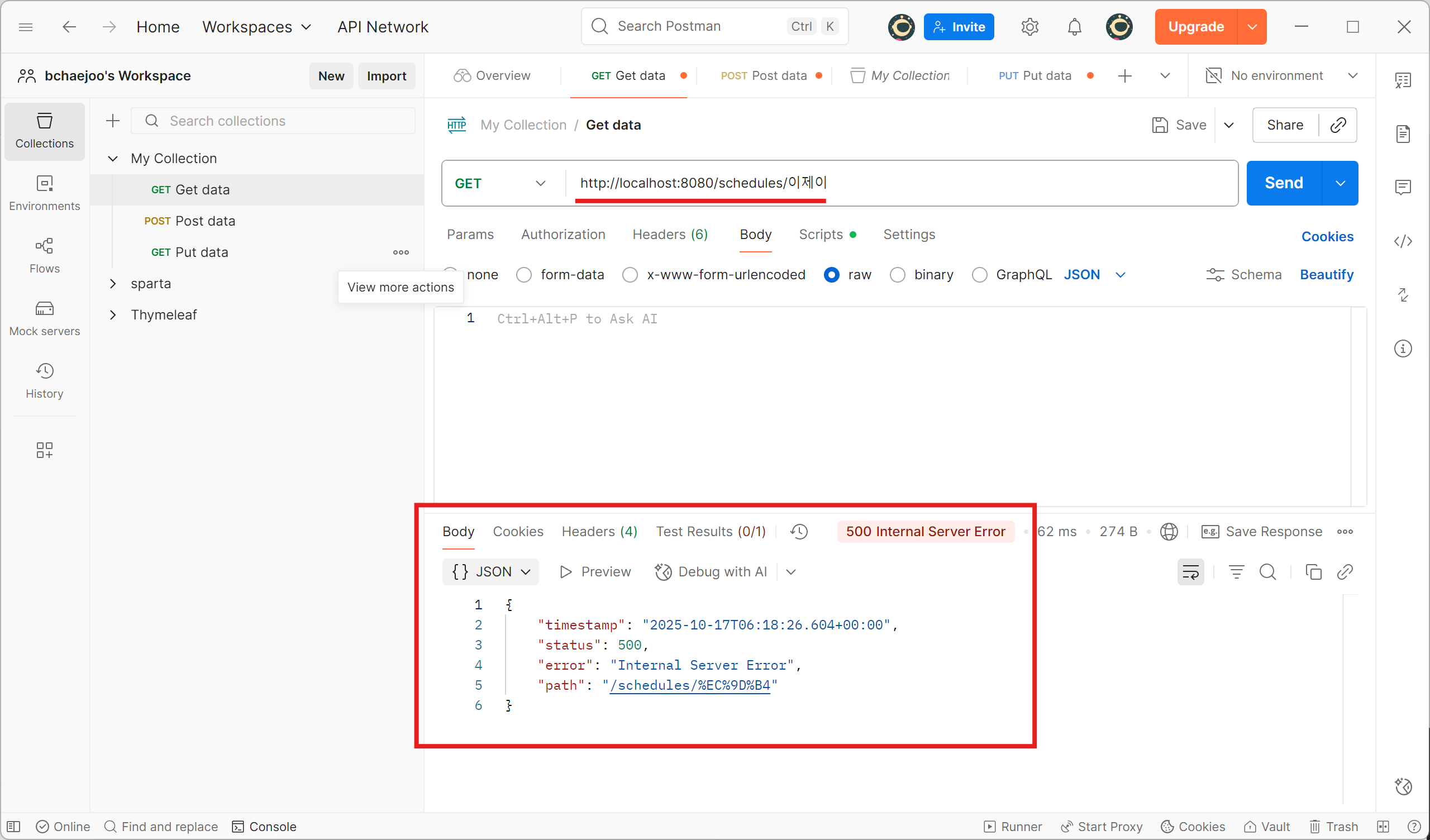Open the code snippet panel icon
1430x840 pixels.
point(1403,241)
